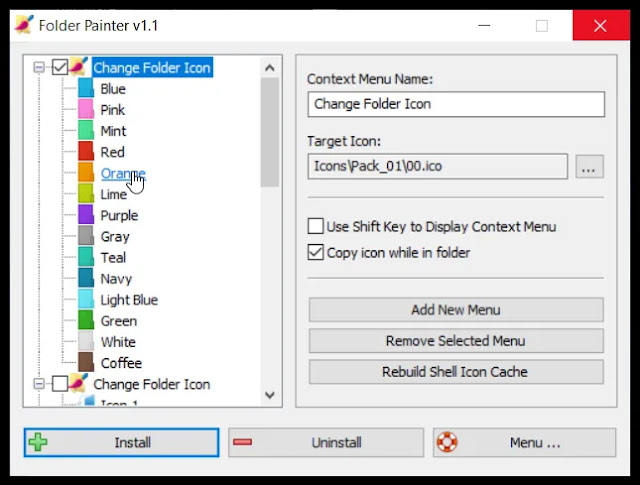Click Remove Selected Menu button
Image resolution: width=640 pixels, height=485 pixels.
click(456, 340)
